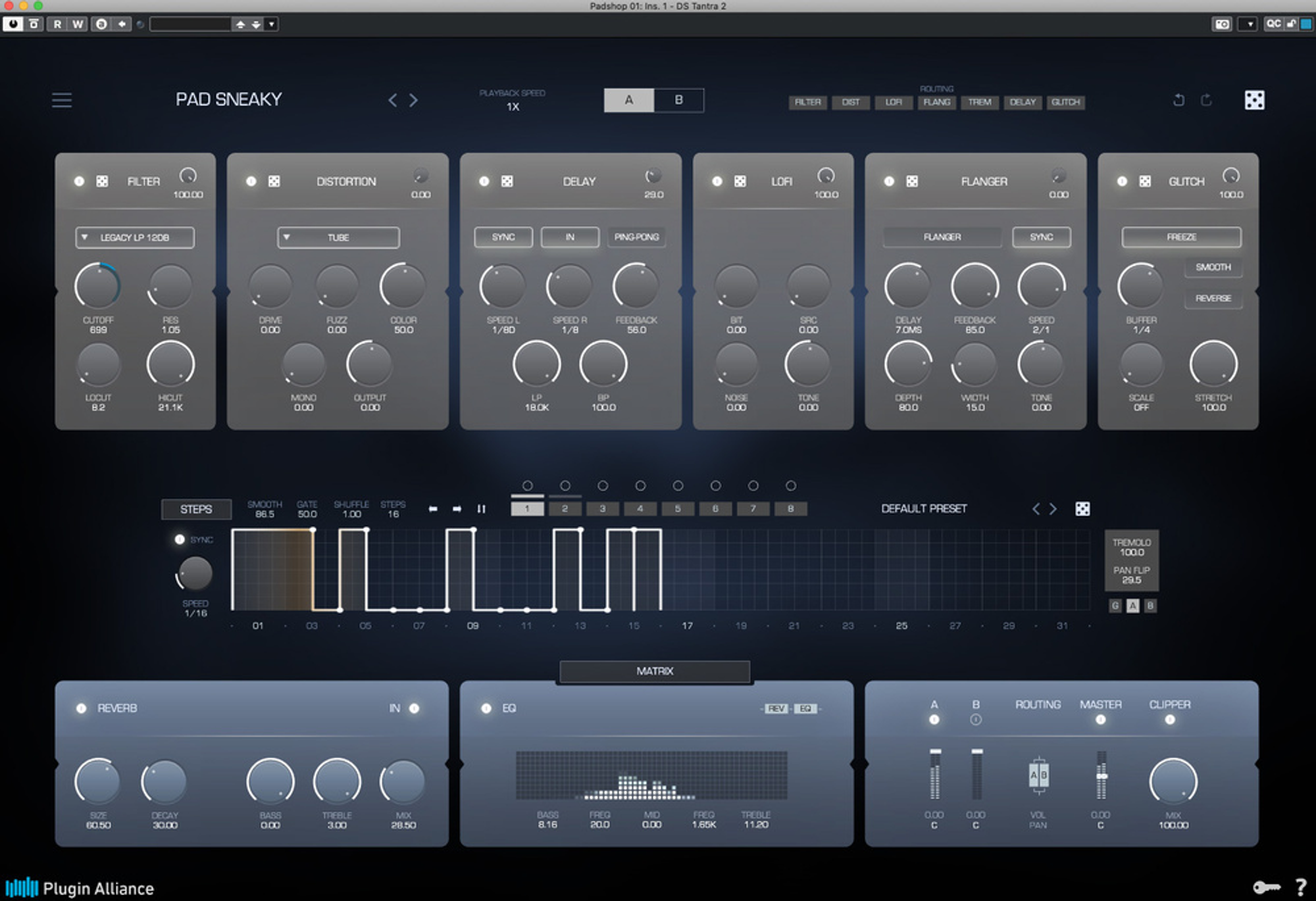Open the Legacy LP 12dB filter type dropdown
The width and height of the screenshot is (1316, 901).
(x=135, y=237)
